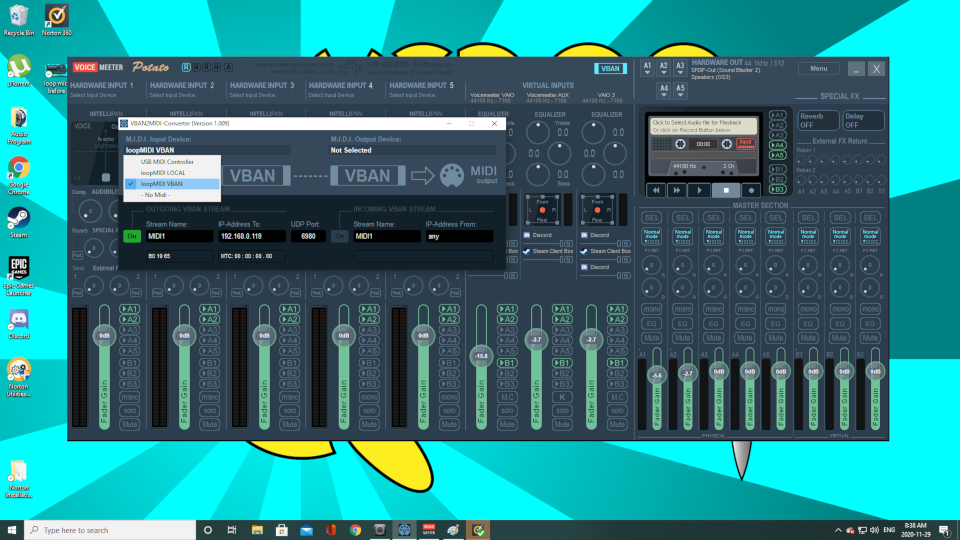960x540 pixels.
Task: Toggle outgoing VBAN stream On button
Action: pos(132,236)
